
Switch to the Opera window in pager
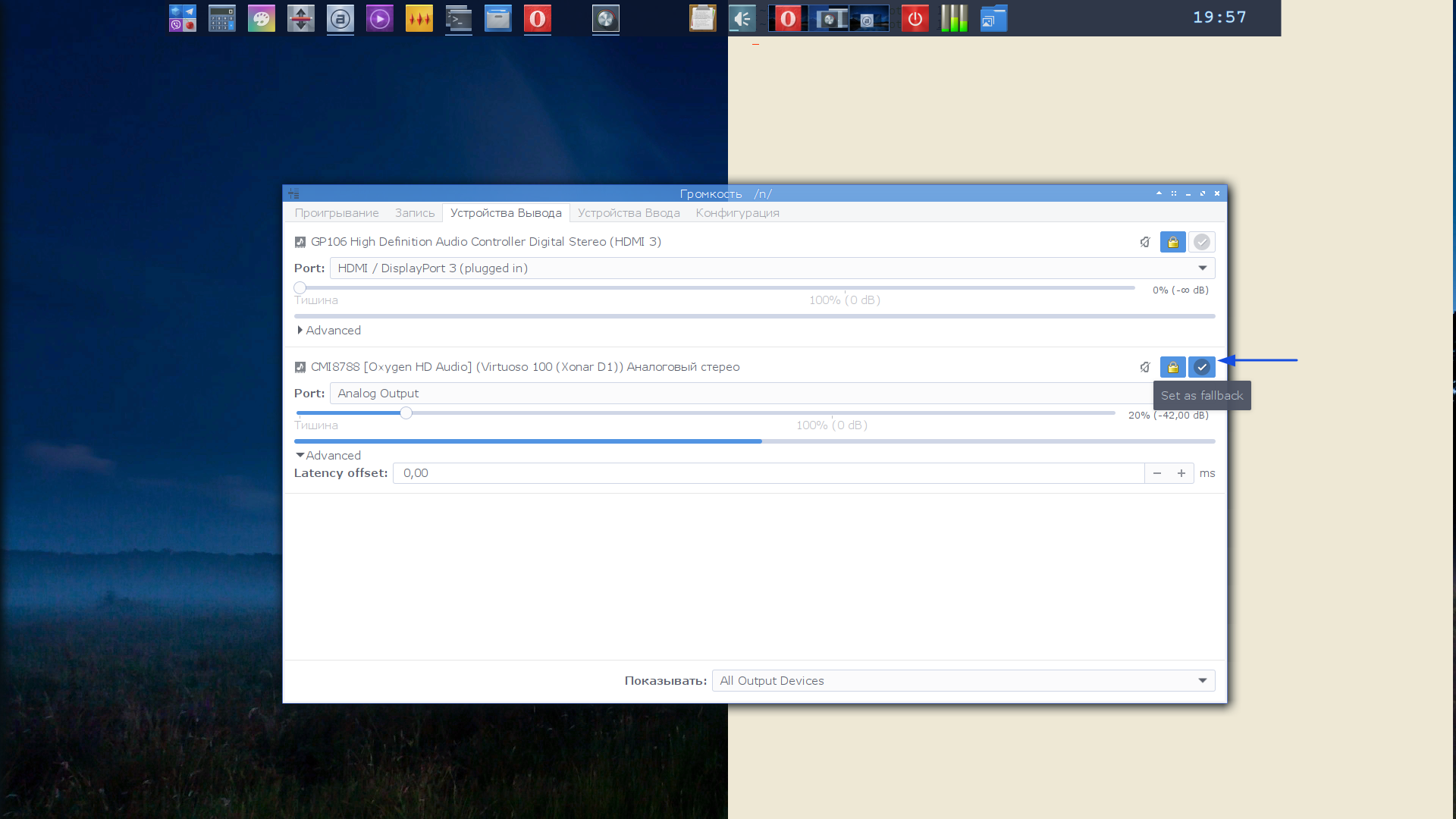coord(788,18)
